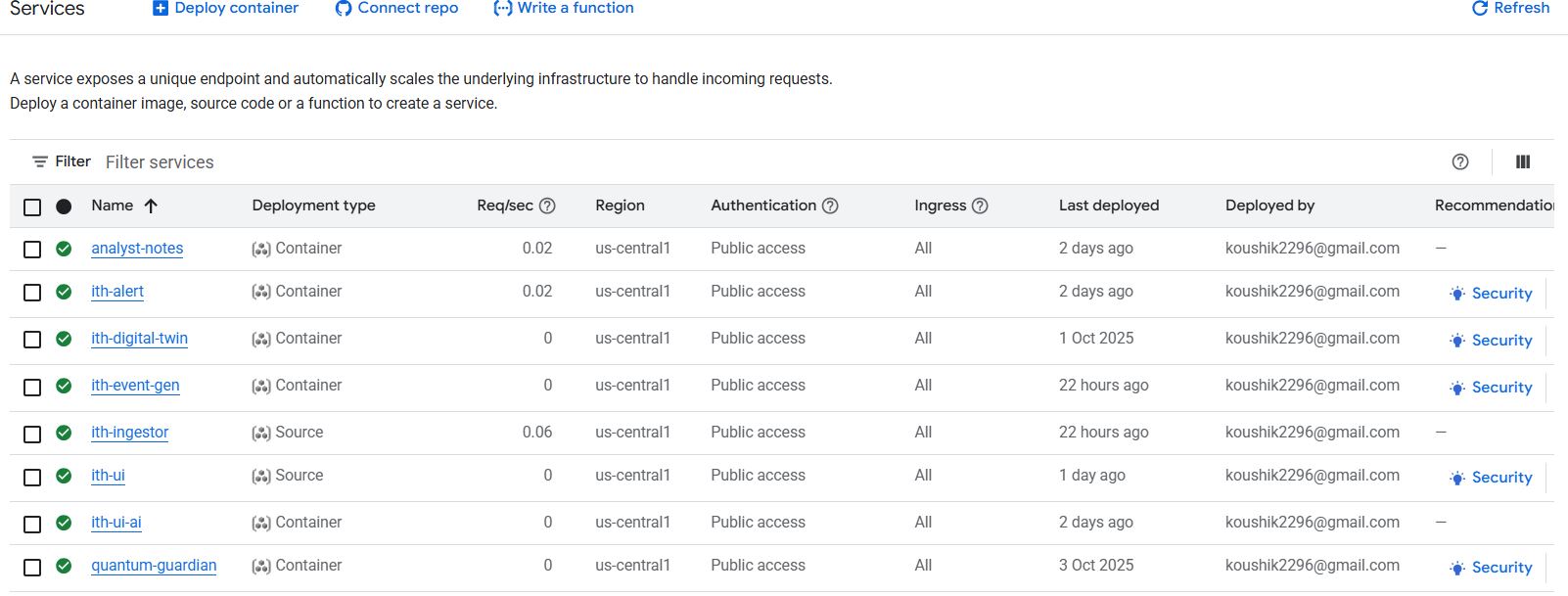This screenshot has width=1568, height=596.
Task: Click the Authentication help icon
Action: (830, 206)
